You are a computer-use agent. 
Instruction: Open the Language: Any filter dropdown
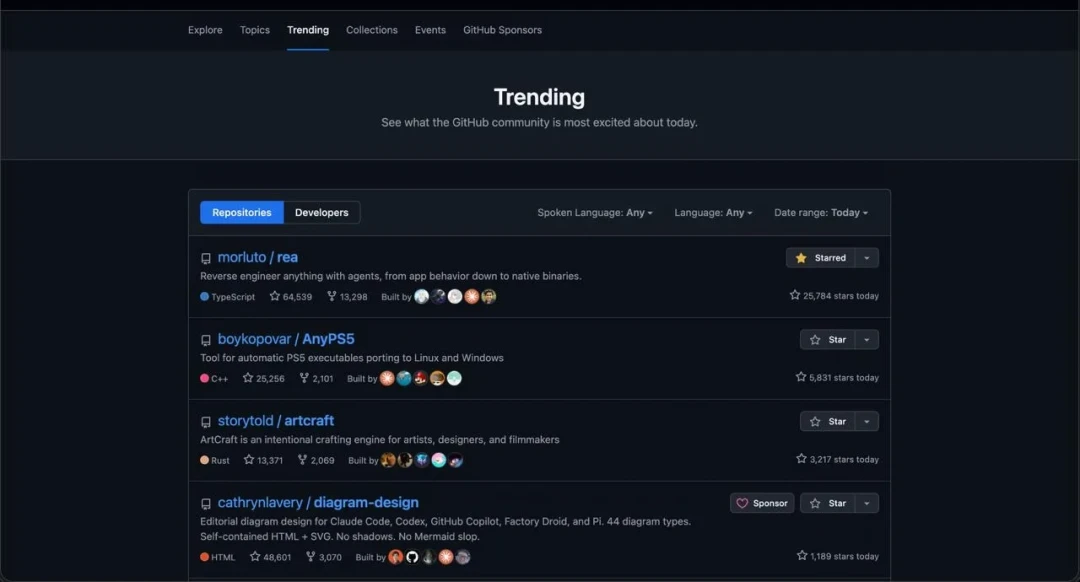tap(714, 213)
